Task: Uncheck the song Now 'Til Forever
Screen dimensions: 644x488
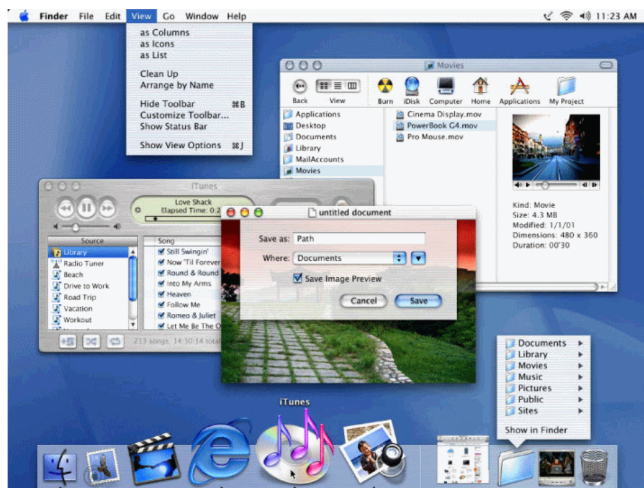Action: coord(161,262)
